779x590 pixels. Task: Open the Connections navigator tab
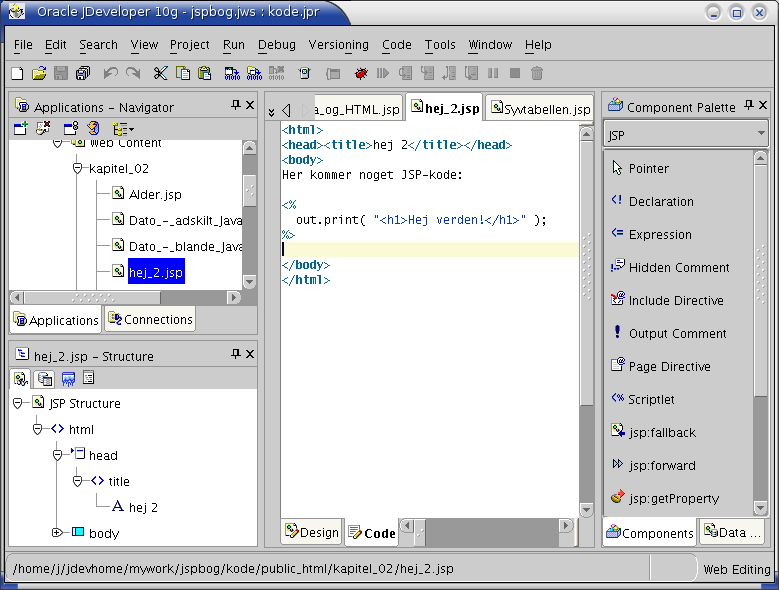(150, 320)
